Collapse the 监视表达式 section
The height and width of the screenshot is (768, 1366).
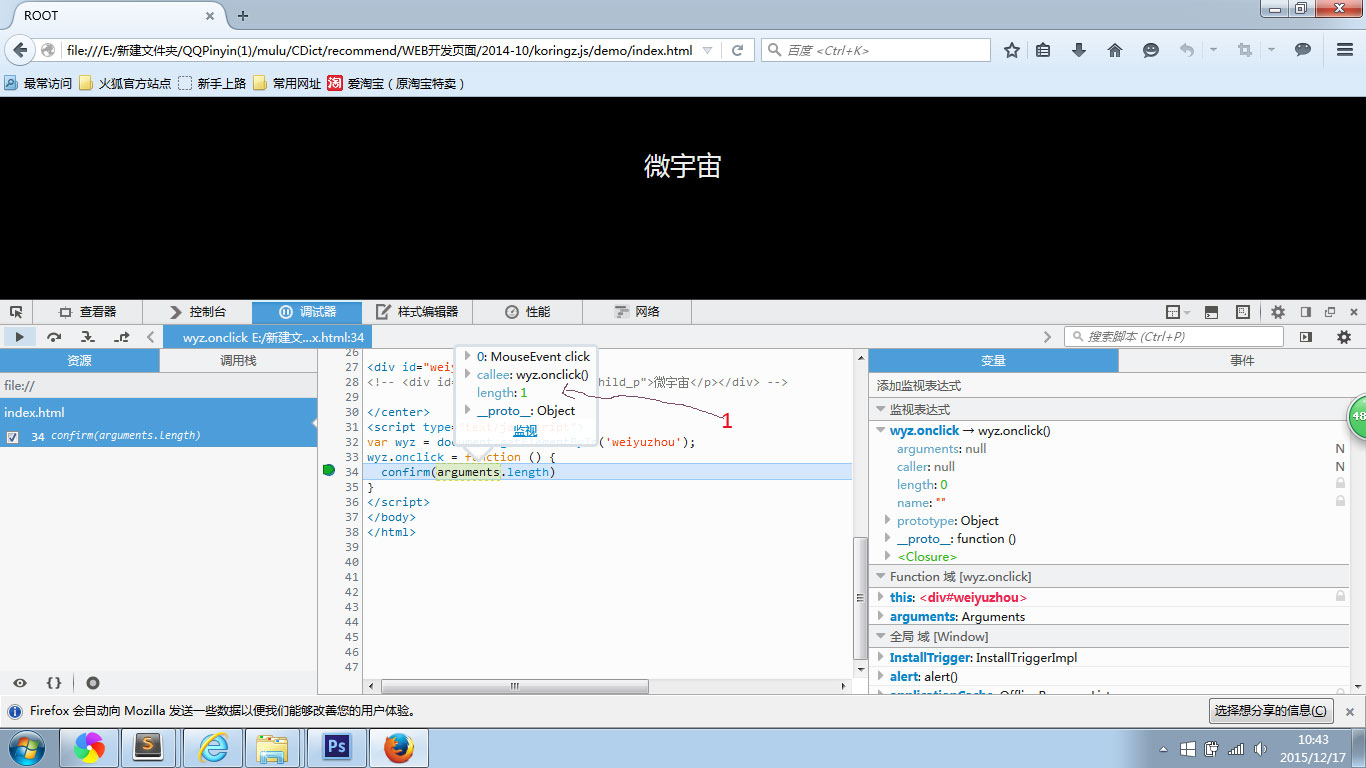click(x=880, y=410)
